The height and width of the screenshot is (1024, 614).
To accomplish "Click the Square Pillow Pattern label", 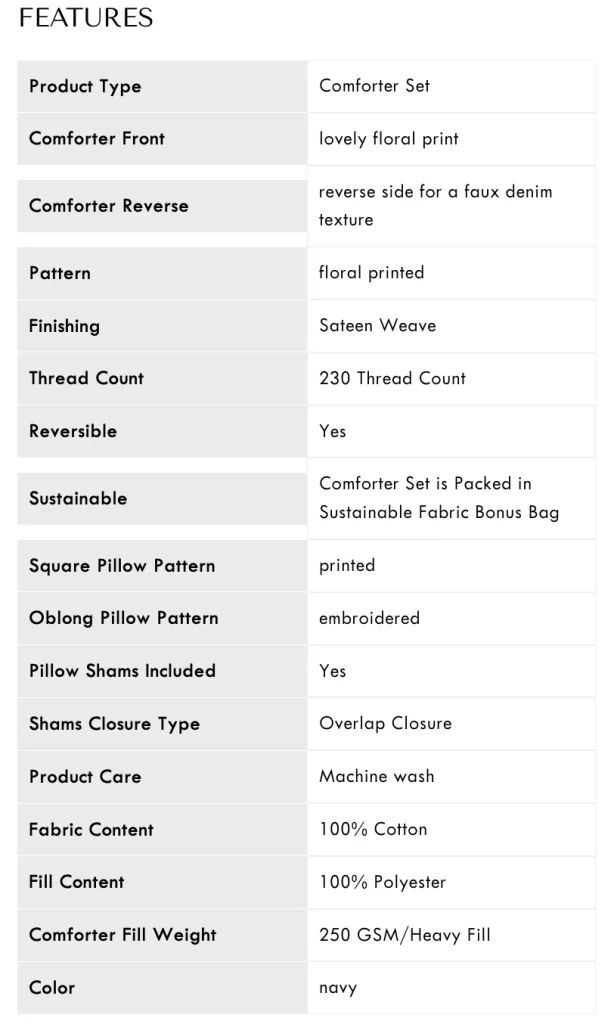I will [122, 566].
